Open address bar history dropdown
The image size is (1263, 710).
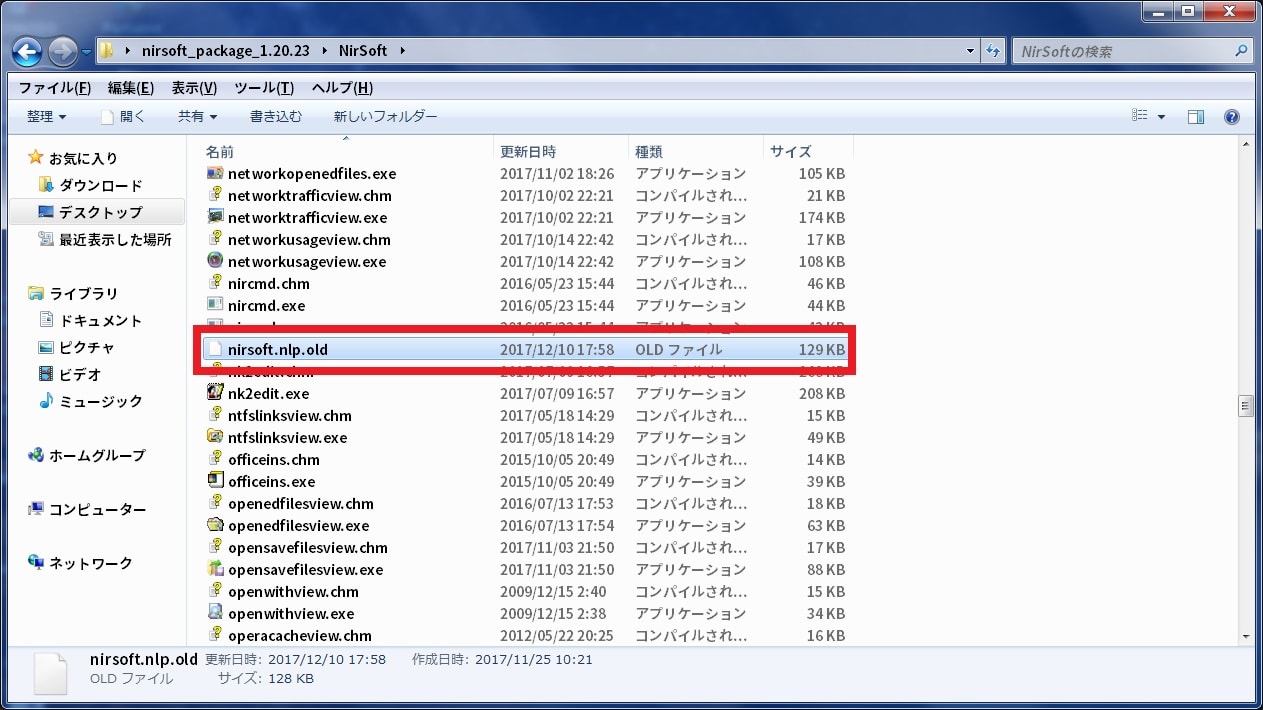(x=971, y=51)
